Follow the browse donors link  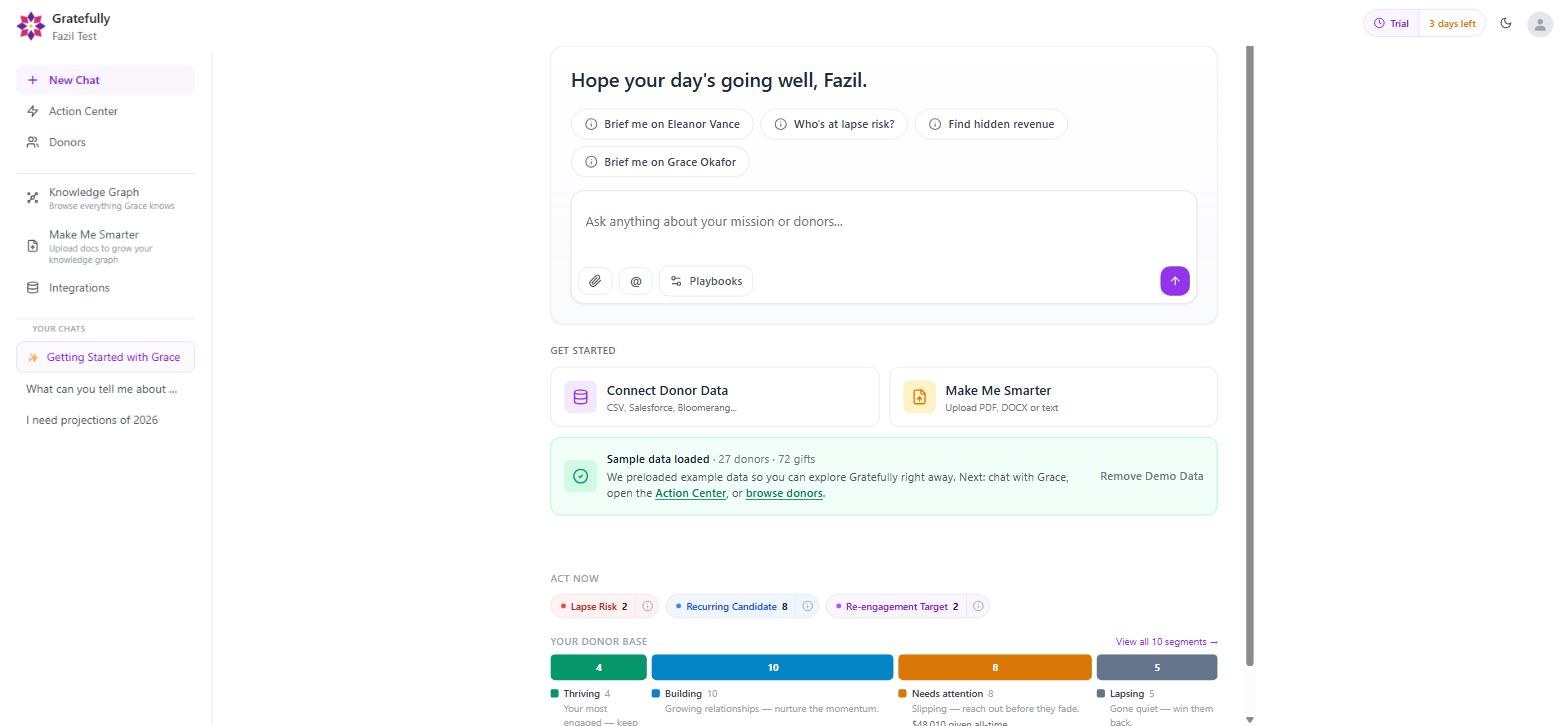coord(784,493)
